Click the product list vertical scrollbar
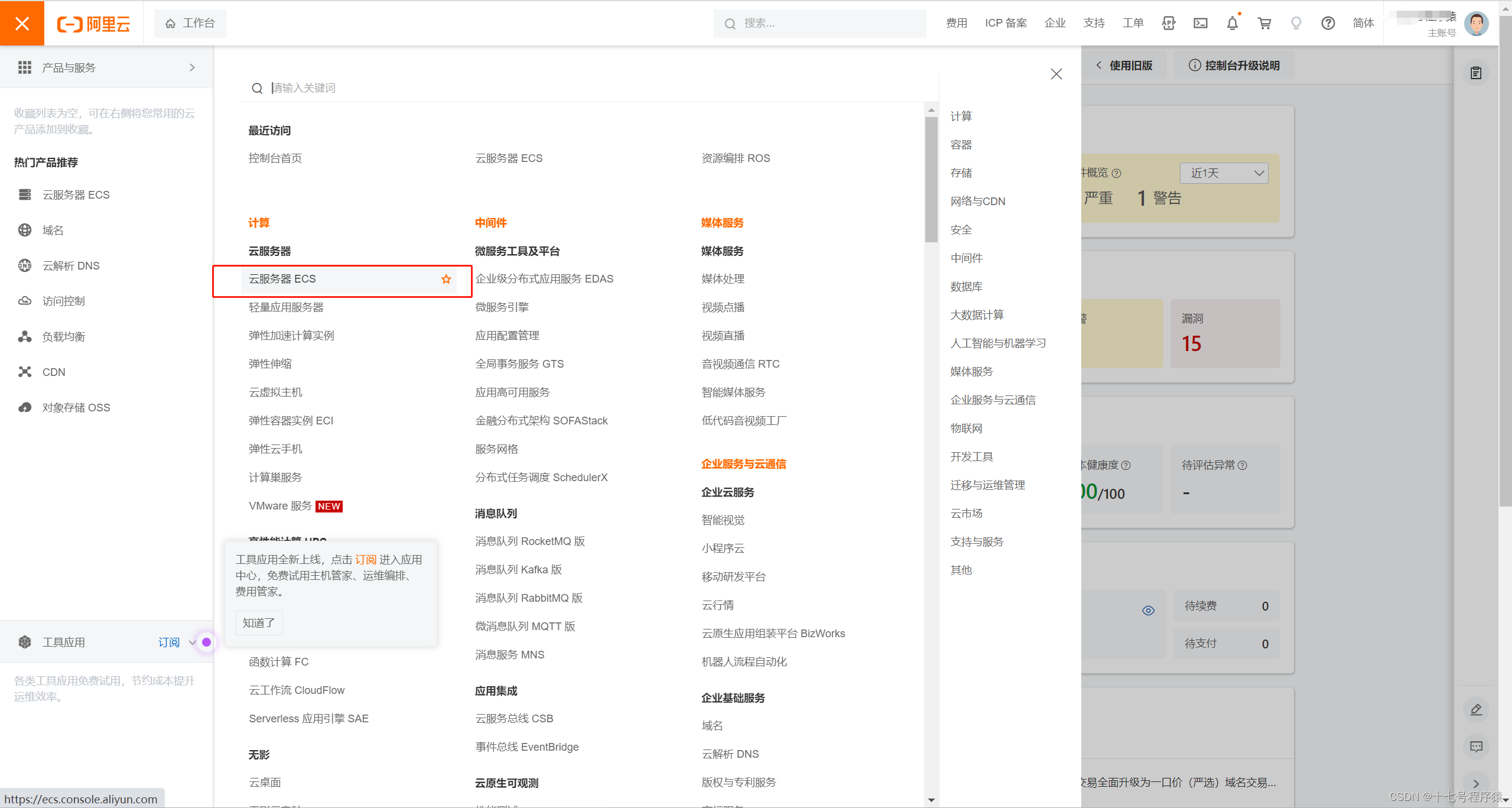 point(931,180)
